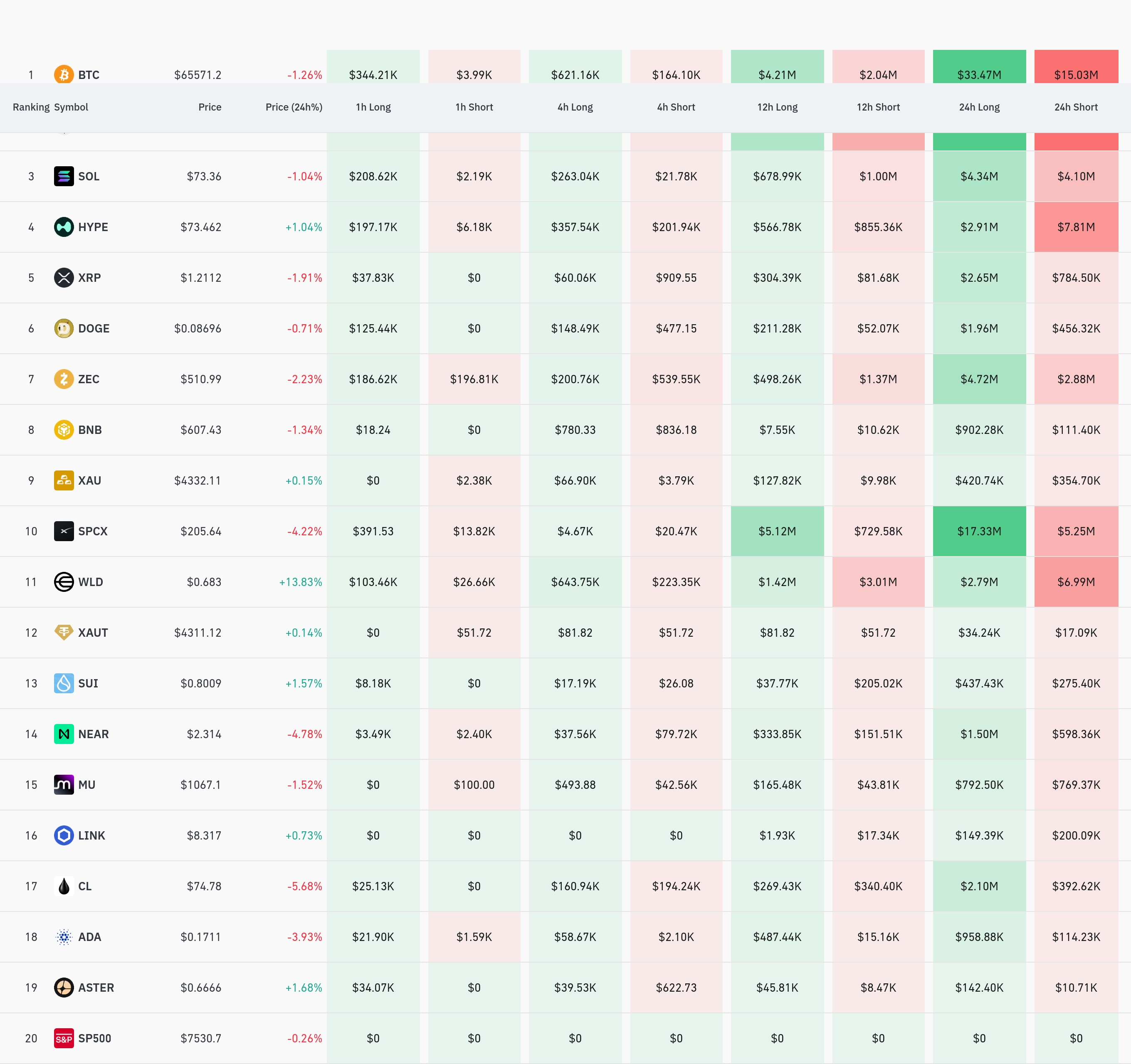This screenshot has height=1064, width=1131.
Task: Open the HYPE coin icon
Action: pyautogui.click(x=64, y=227)
